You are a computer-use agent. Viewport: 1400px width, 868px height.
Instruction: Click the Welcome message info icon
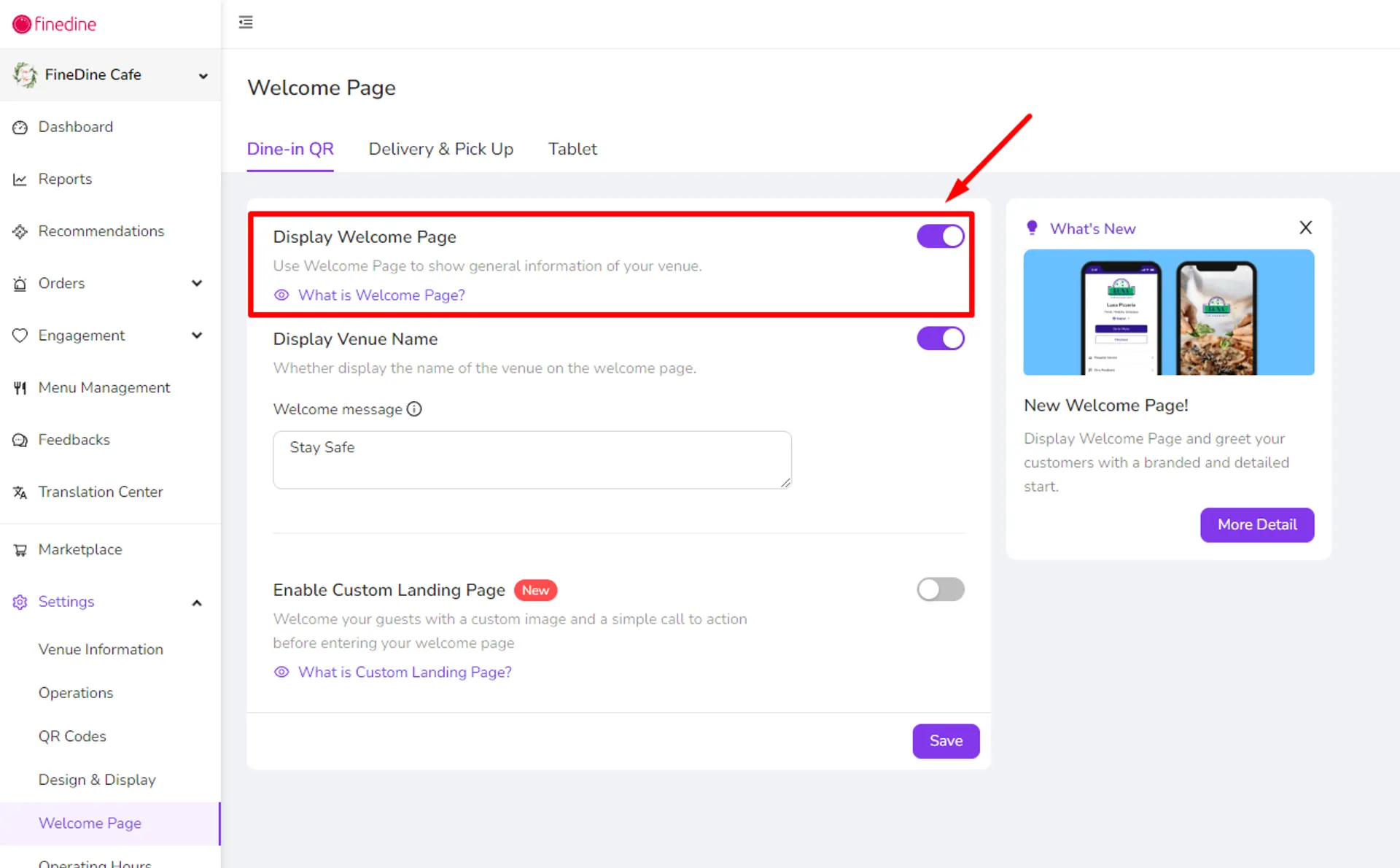point(414,409)
